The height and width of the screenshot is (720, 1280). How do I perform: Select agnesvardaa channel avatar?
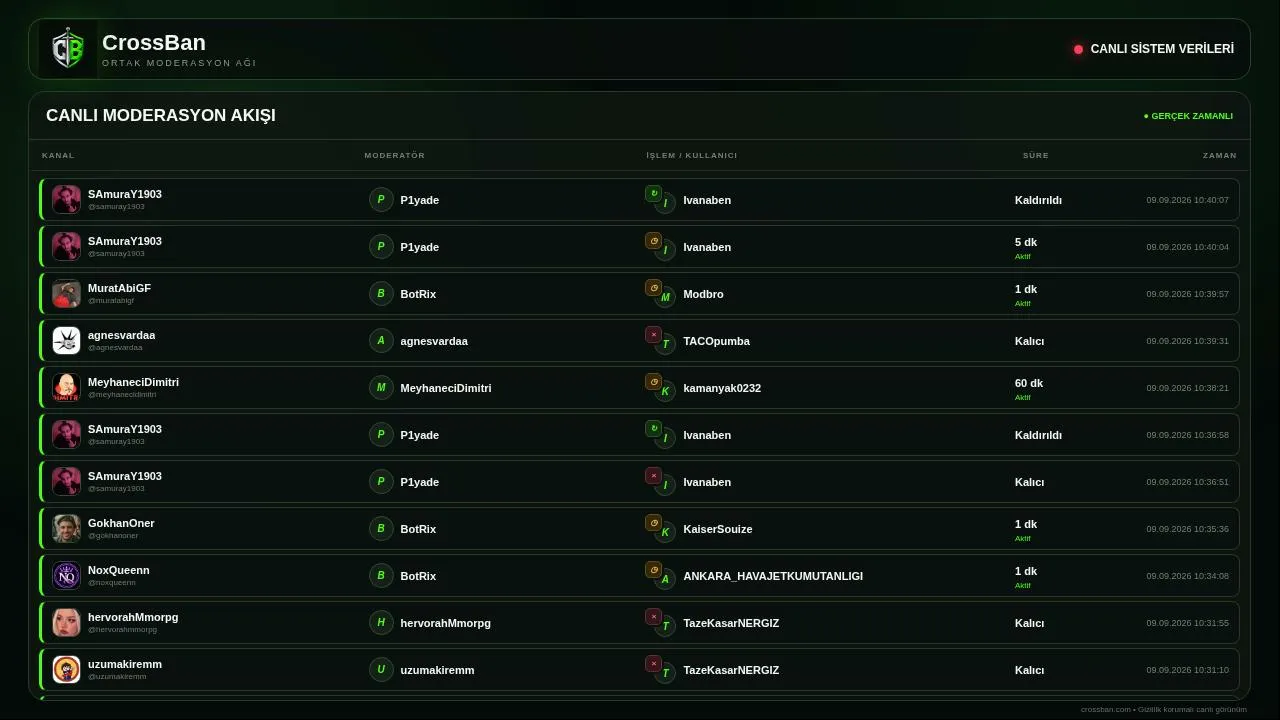point(66,341)
